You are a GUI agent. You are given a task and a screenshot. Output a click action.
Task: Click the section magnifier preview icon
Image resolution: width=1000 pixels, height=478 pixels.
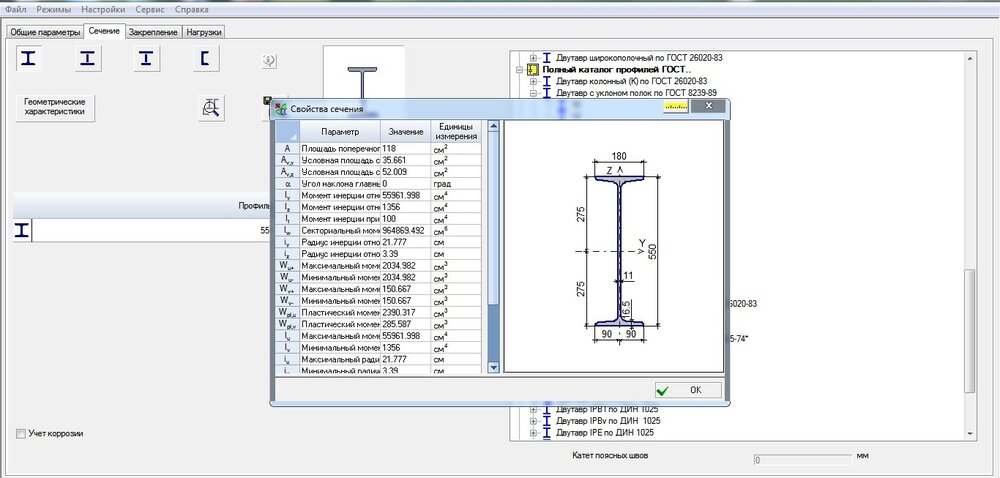click(x=210, y=108)
